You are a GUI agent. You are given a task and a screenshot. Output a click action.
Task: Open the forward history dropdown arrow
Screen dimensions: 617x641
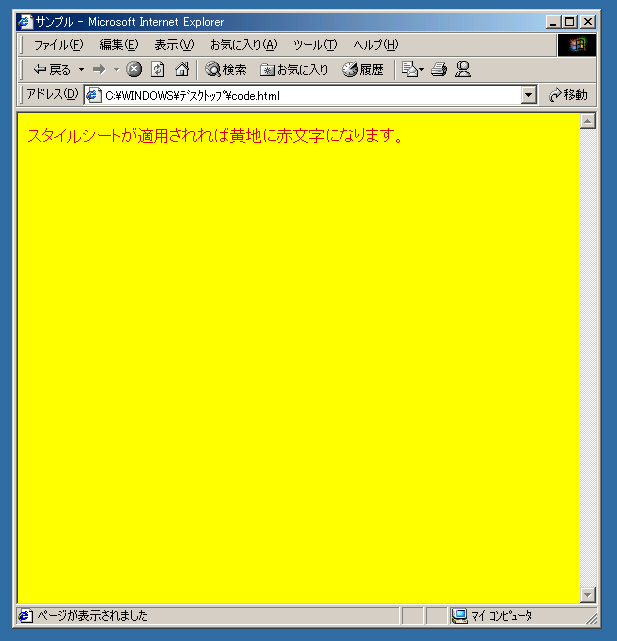(116, 70)
